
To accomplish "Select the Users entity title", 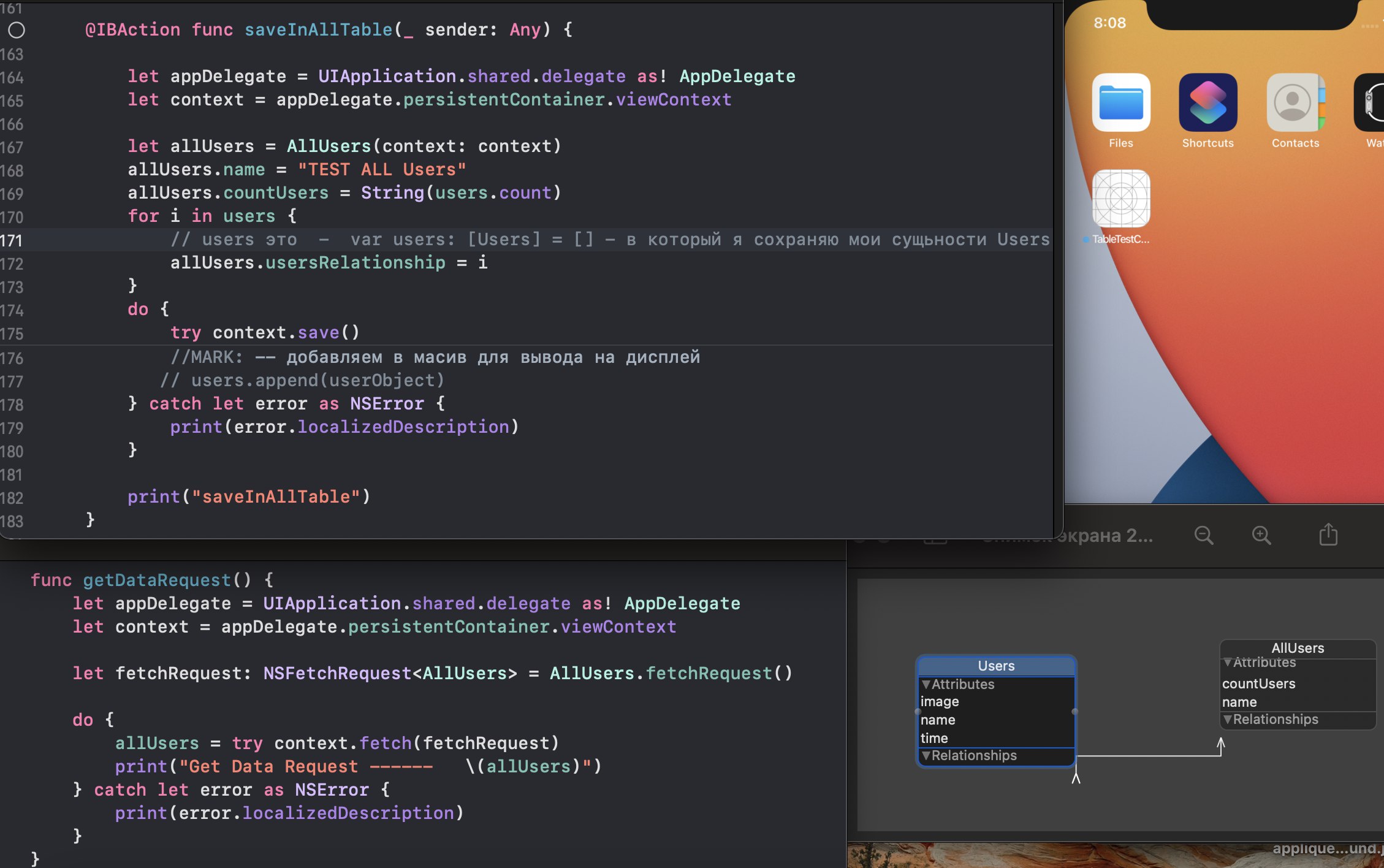I will click(x=995, y=666).
